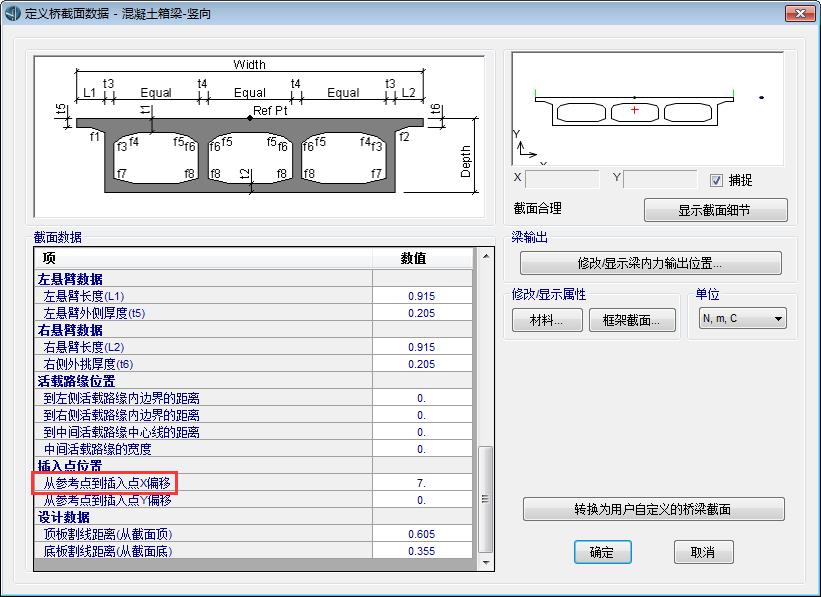Click 修改/显示梁内力输出位置 button
The height and width of the screenshot is (597, 821).
click(650, 264)
